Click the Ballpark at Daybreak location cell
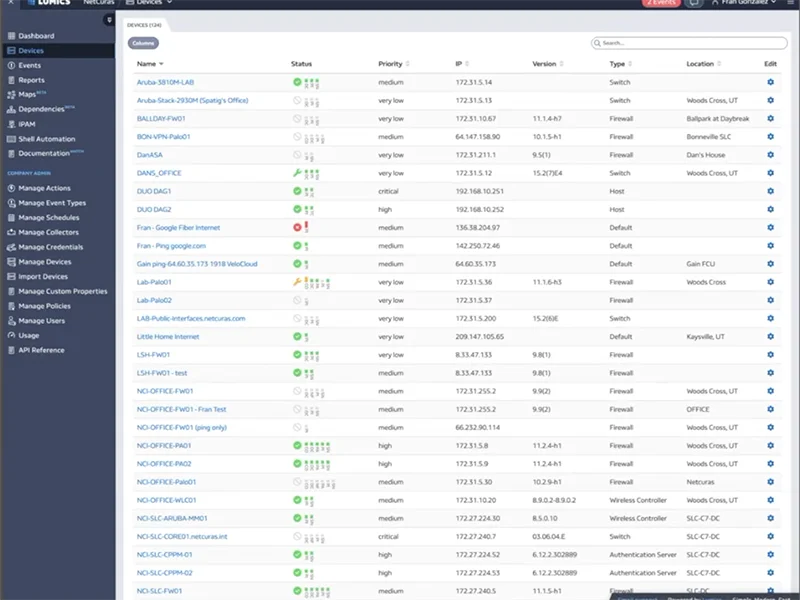This screenshot has width=800, height=600. click(x=717, y=118)
